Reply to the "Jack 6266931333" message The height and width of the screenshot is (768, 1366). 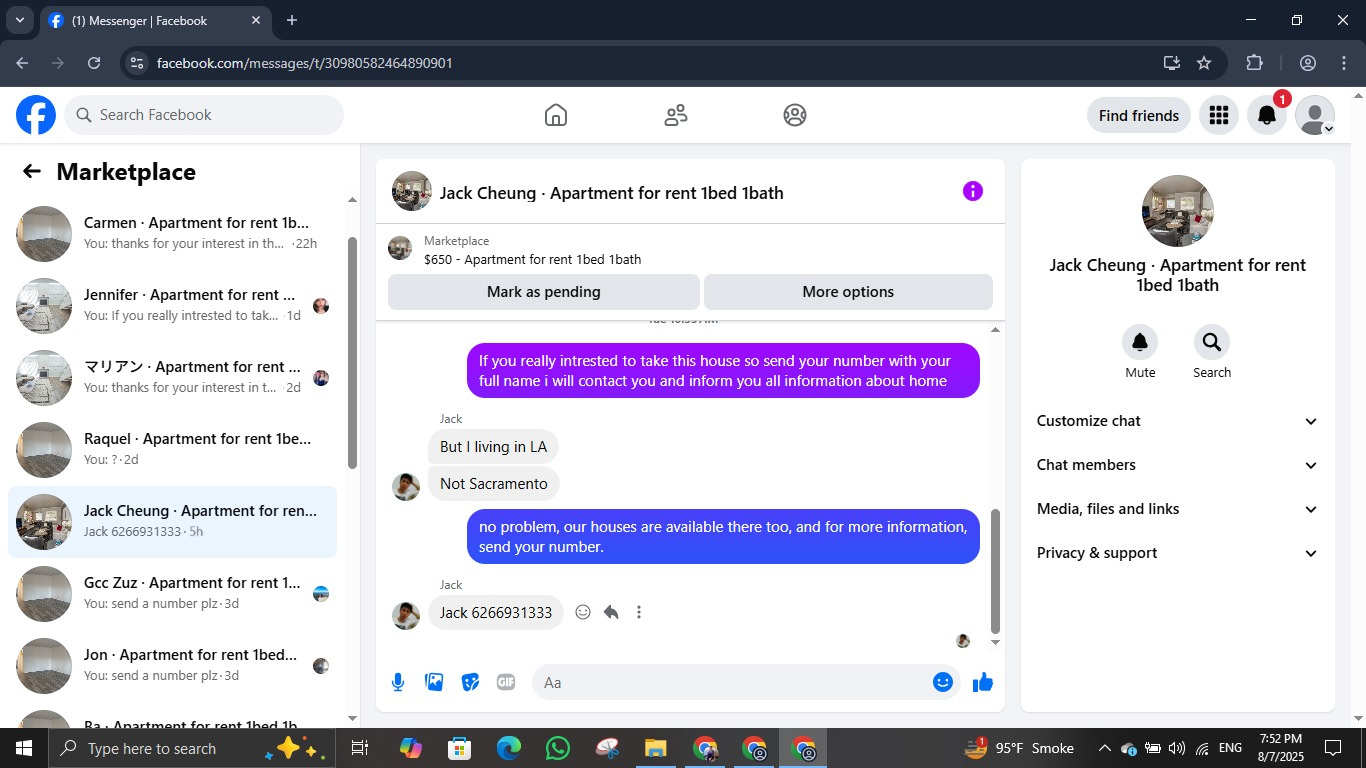point(611,612)
